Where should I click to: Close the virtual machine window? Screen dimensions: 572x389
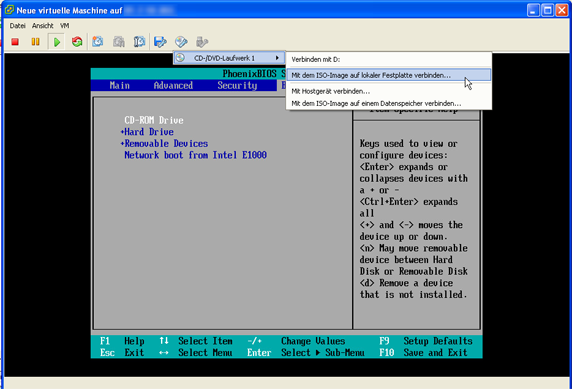[562, 10]
